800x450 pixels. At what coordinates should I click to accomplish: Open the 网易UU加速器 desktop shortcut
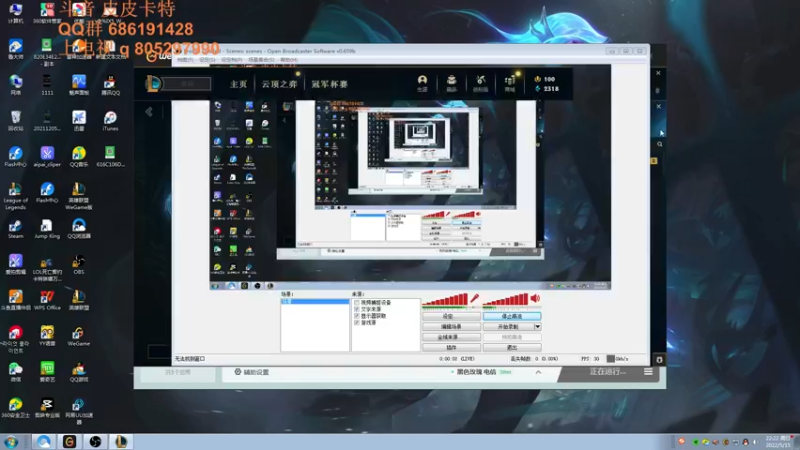(x=79, y=411)
